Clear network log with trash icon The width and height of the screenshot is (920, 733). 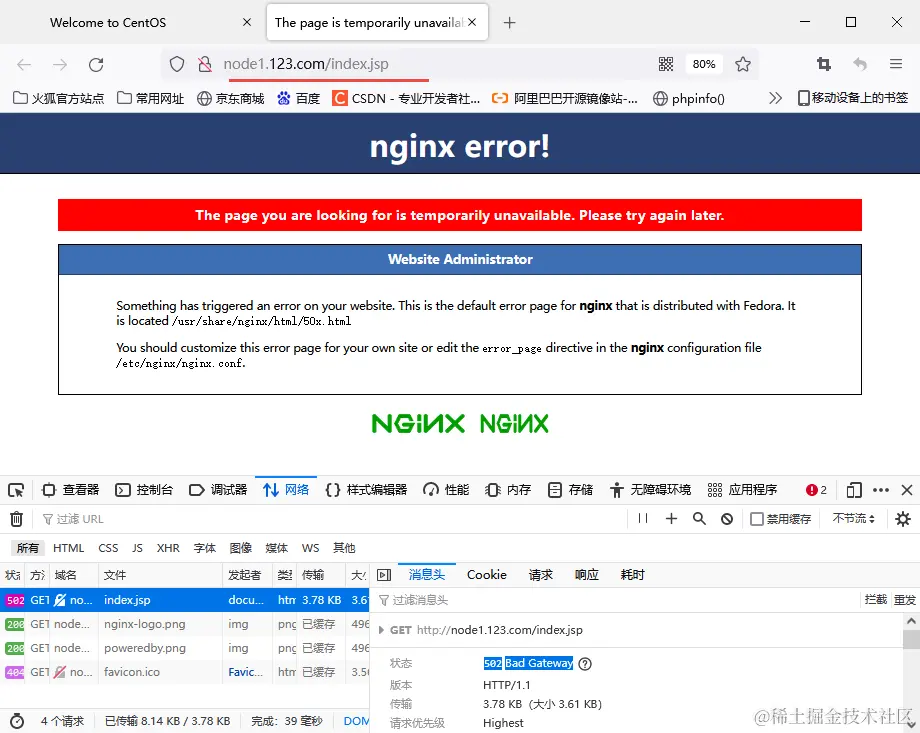pos(16,519)
